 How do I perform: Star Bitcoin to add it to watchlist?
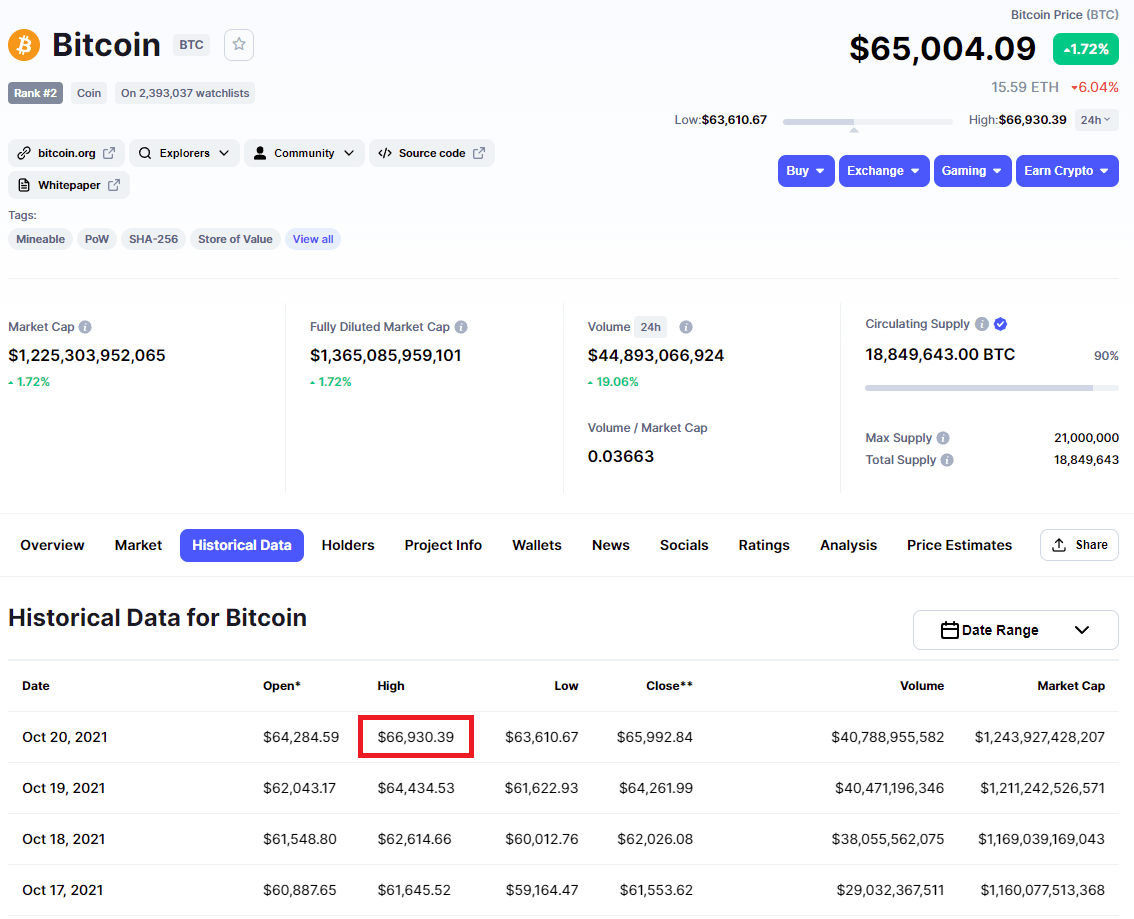238,44
